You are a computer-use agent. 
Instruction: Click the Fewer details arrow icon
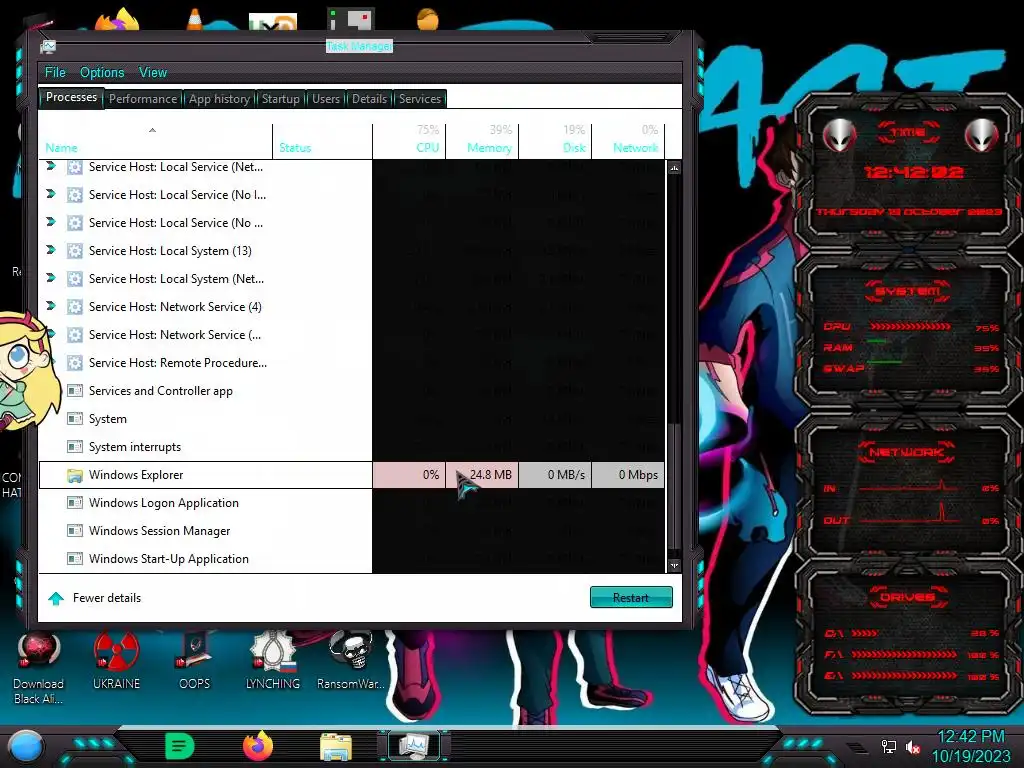click(x=56, y=598)
